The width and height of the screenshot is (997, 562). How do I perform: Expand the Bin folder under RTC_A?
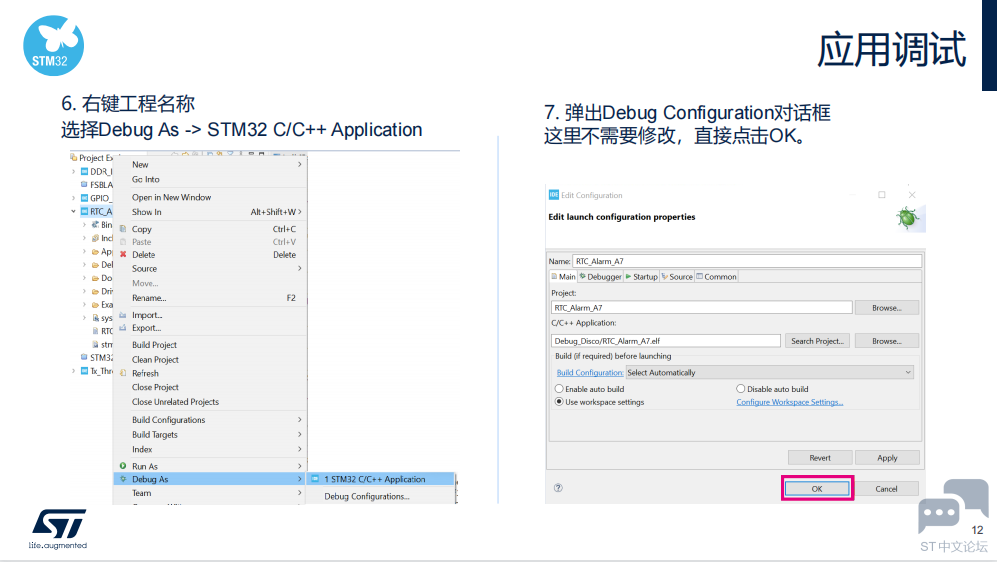tap(84, 224)
